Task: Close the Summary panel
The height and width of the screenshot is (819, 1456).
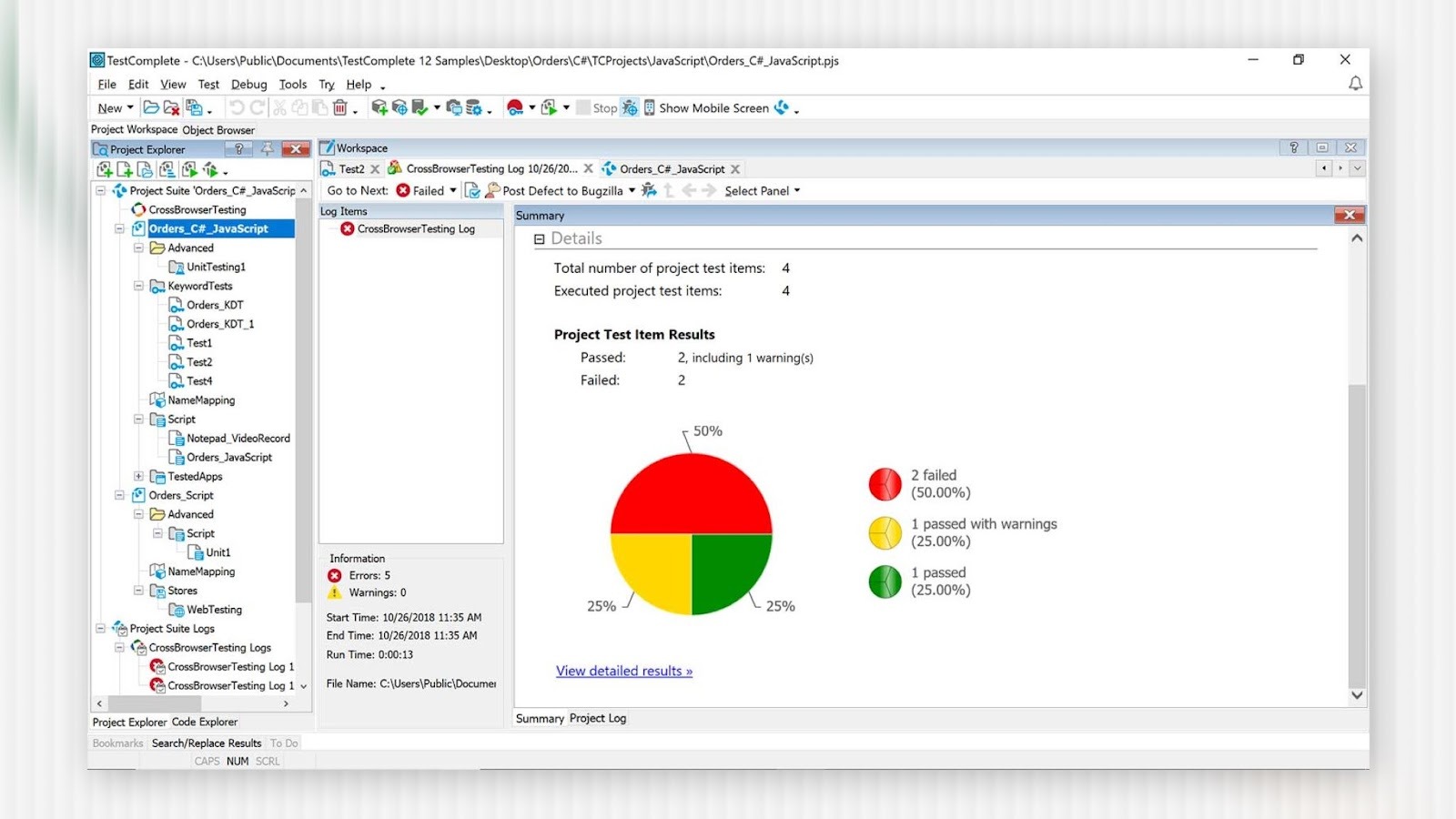Action: (x=1349, y=215)
